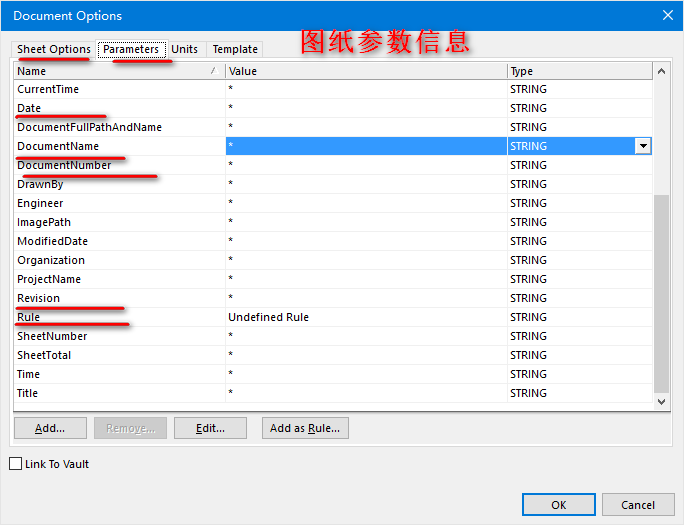Close the Document Options dialog
The image size is (684, 525).
667,15
